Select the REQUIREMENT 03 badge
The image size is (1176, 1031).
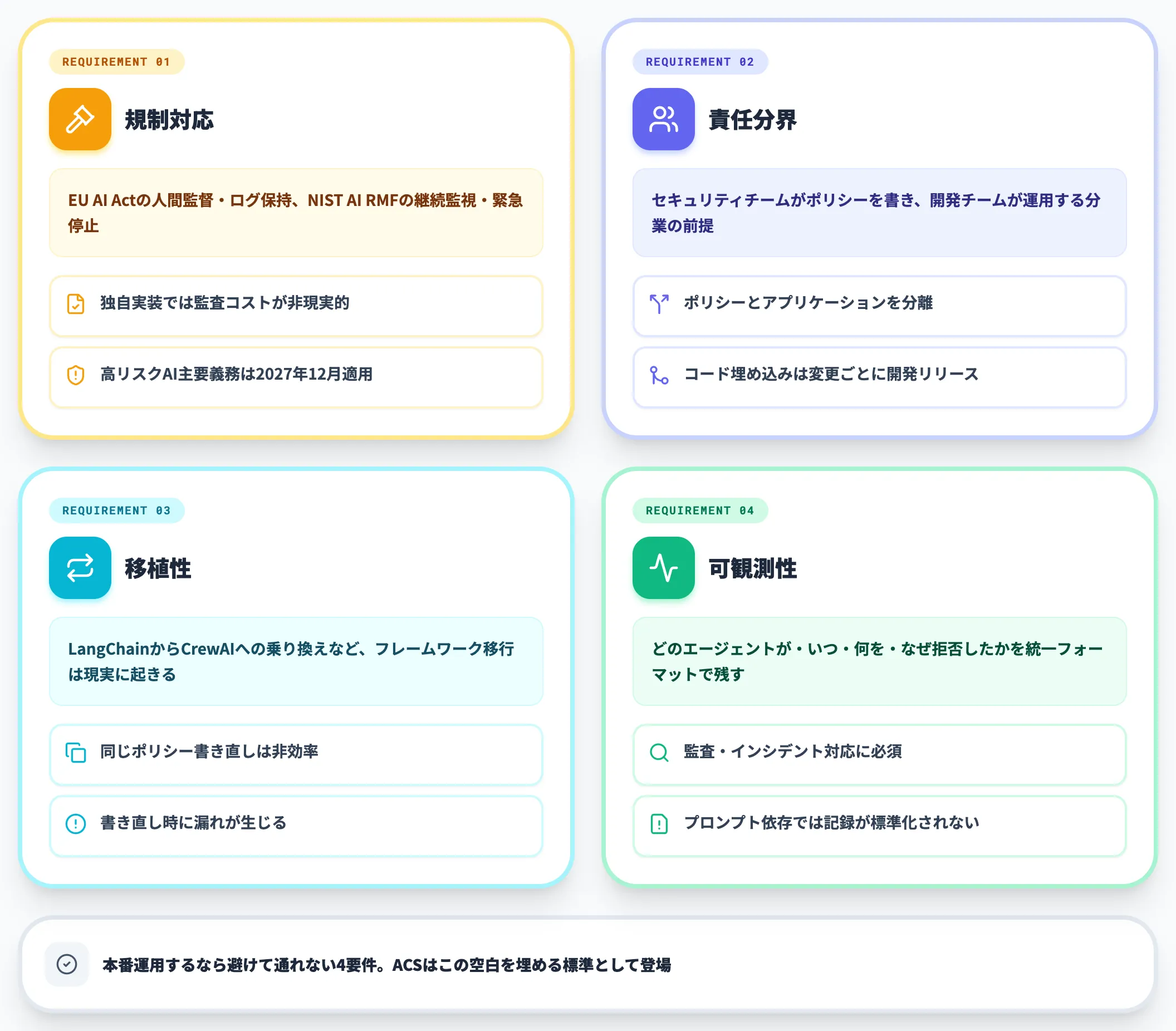coord(117,510)
